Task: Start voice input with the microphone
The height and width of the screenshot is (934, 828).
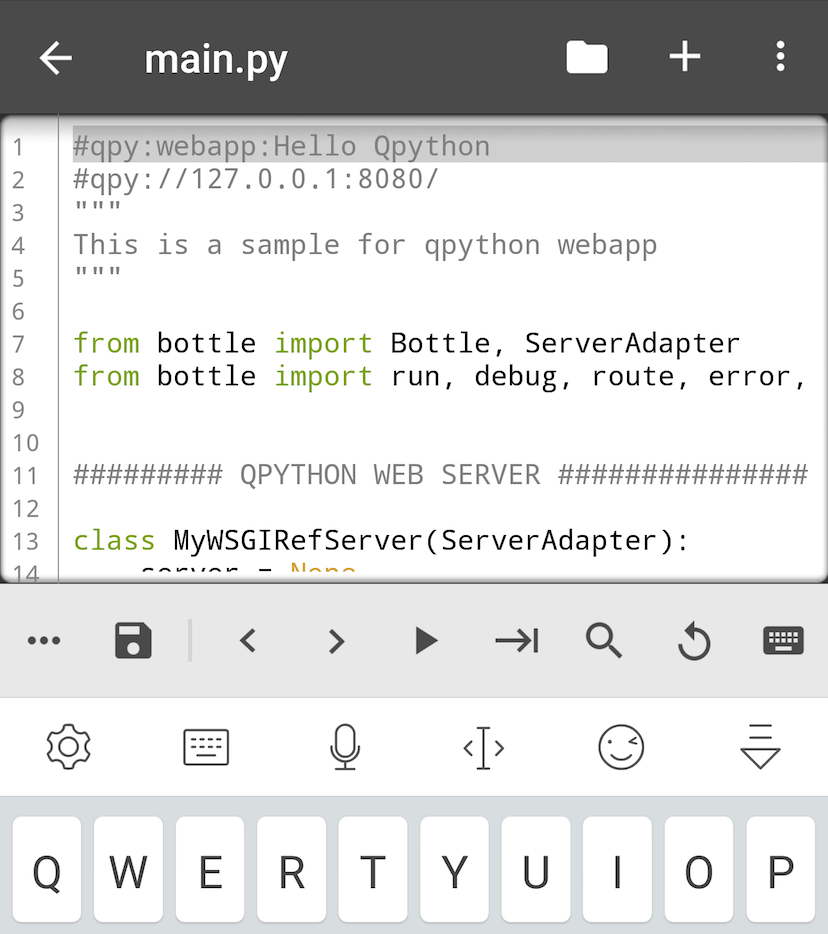Action: (x=345, y=746)
